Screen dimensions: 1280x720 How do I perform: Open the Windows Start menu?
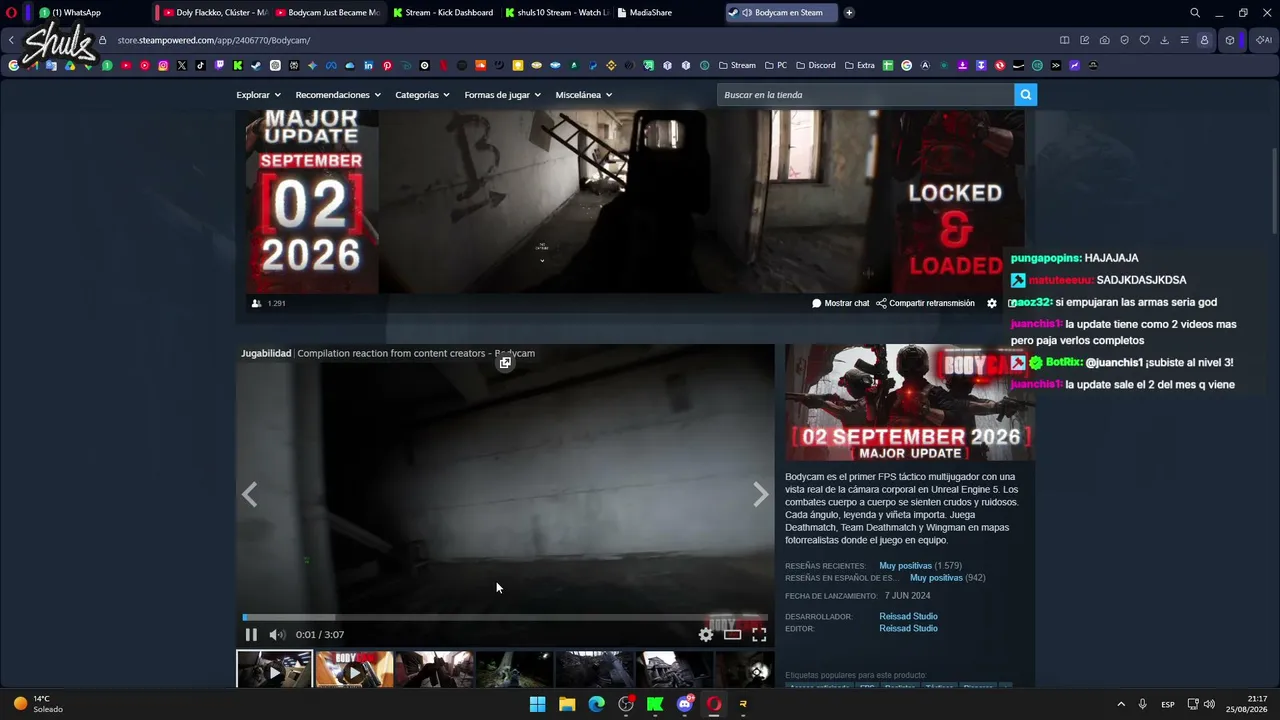537,704
